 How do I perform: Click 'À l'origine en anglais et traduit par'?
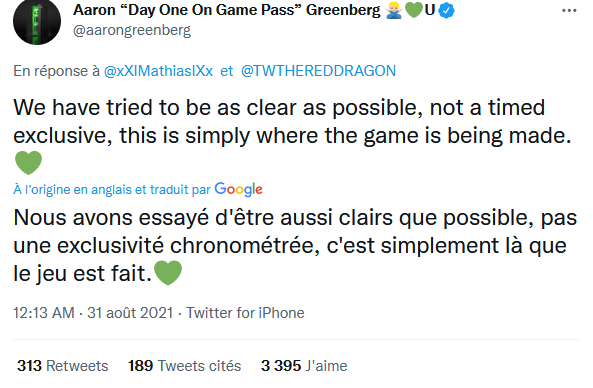click(112, 189)
